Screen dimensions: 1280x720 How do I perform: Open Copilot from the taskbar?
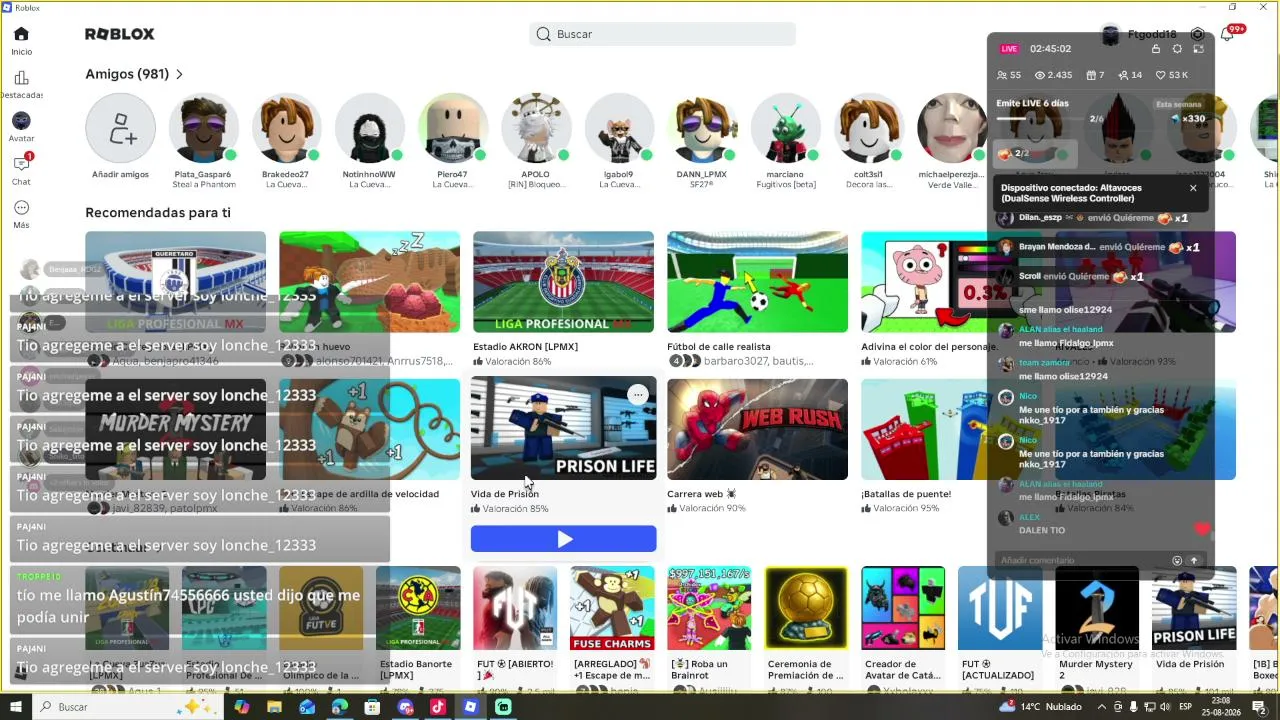[241, 707]
